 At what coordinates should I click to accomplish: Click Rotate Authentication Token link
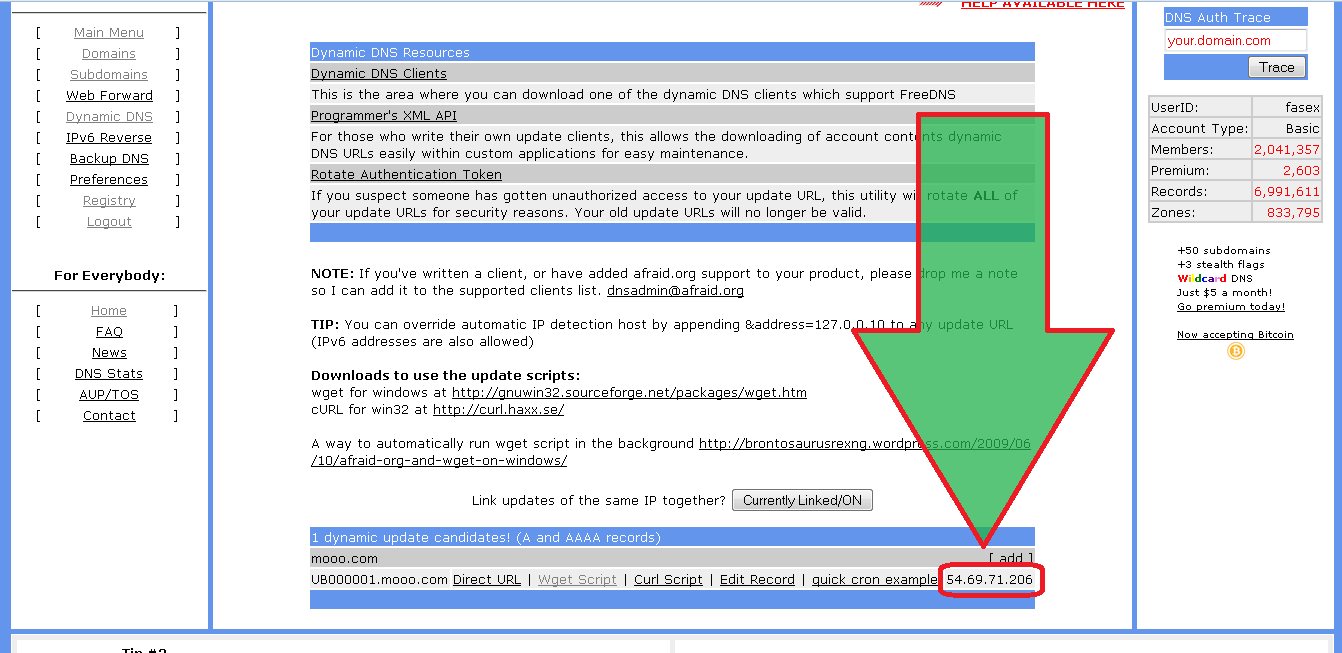point(406,175)
